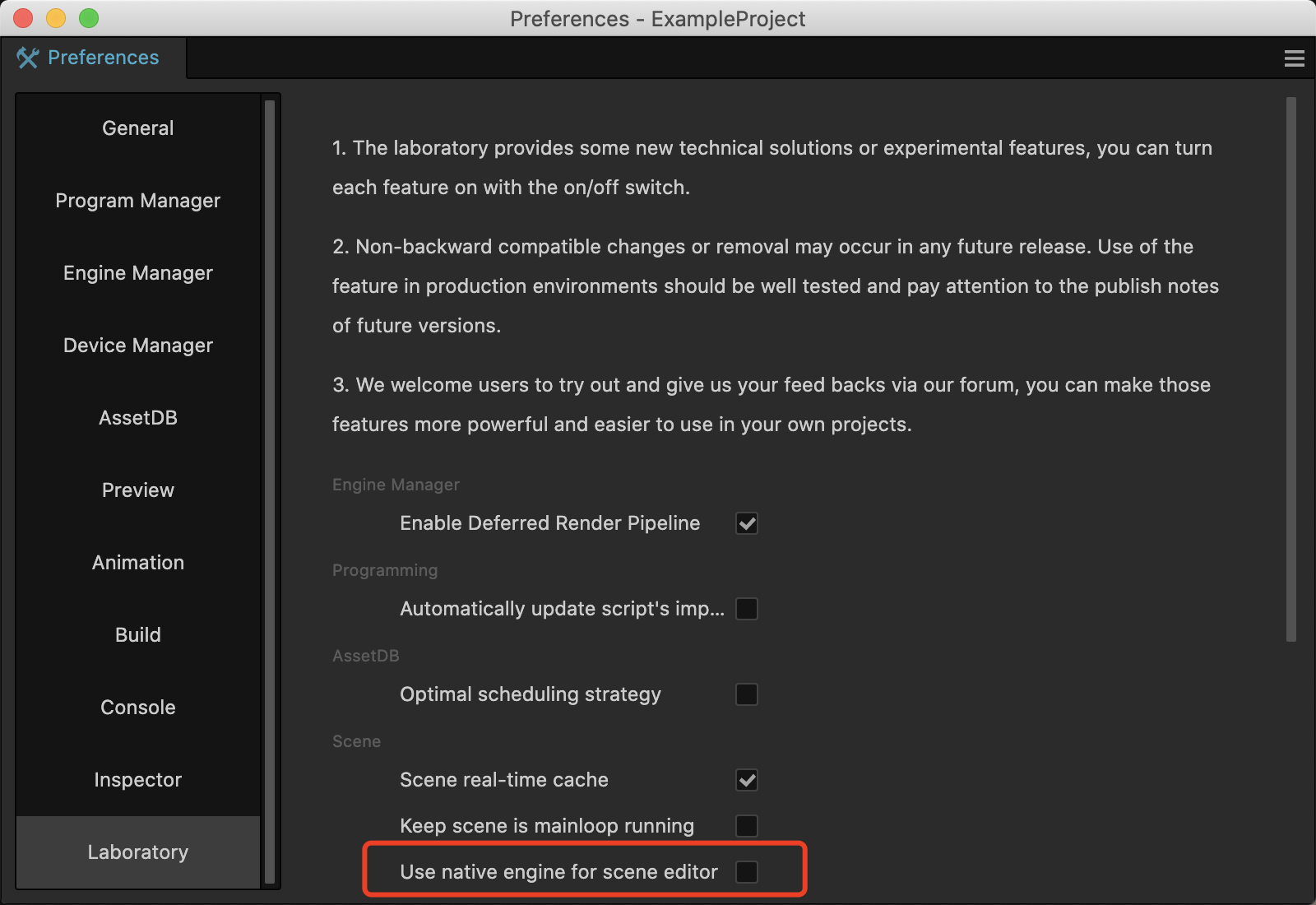Open the Engine Manager sidebar section
The width and height of the screenshot is (1316, 905).
138,273
